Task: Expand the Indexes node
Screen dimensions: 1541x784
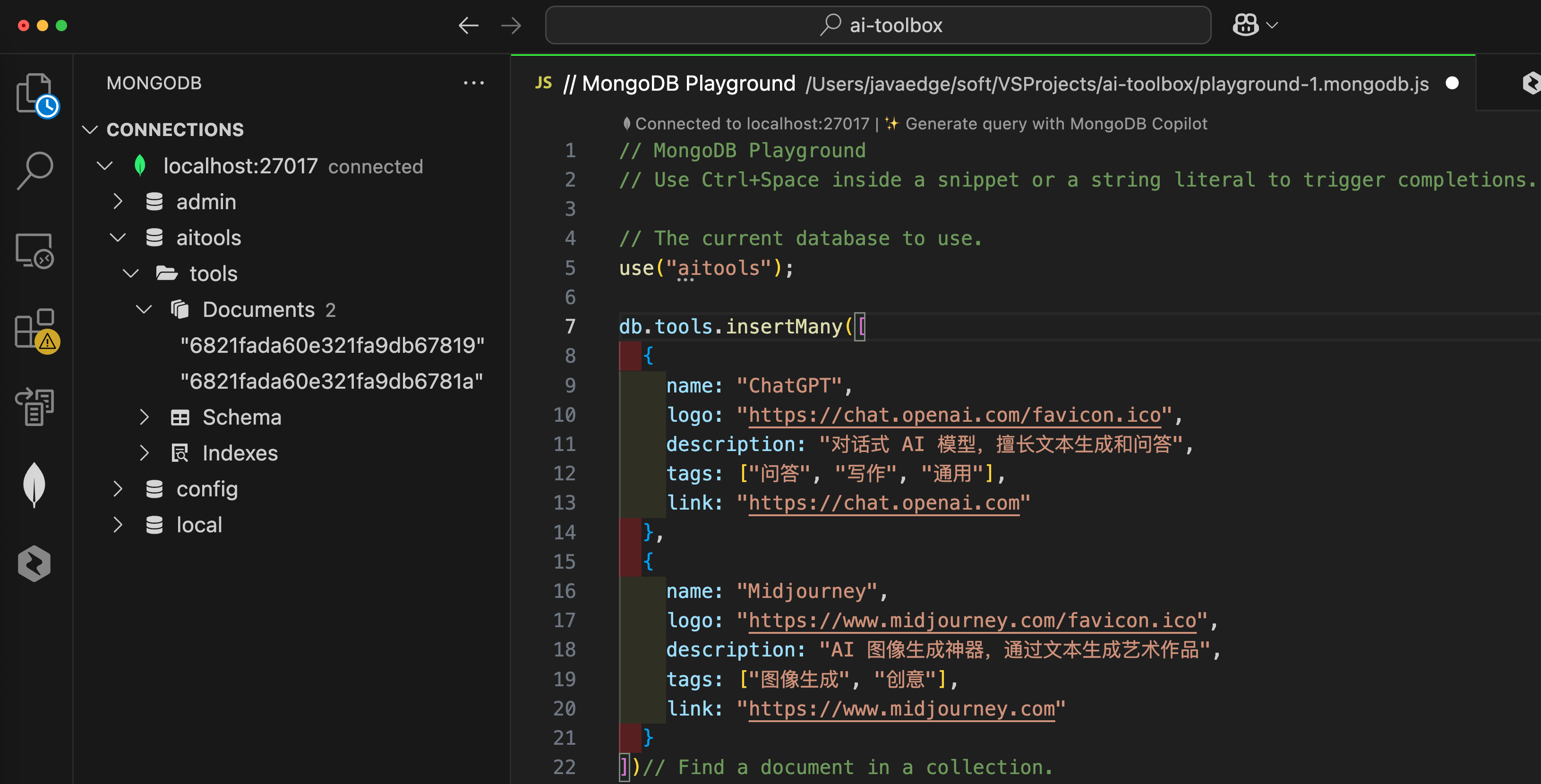Action: [144, 453]
